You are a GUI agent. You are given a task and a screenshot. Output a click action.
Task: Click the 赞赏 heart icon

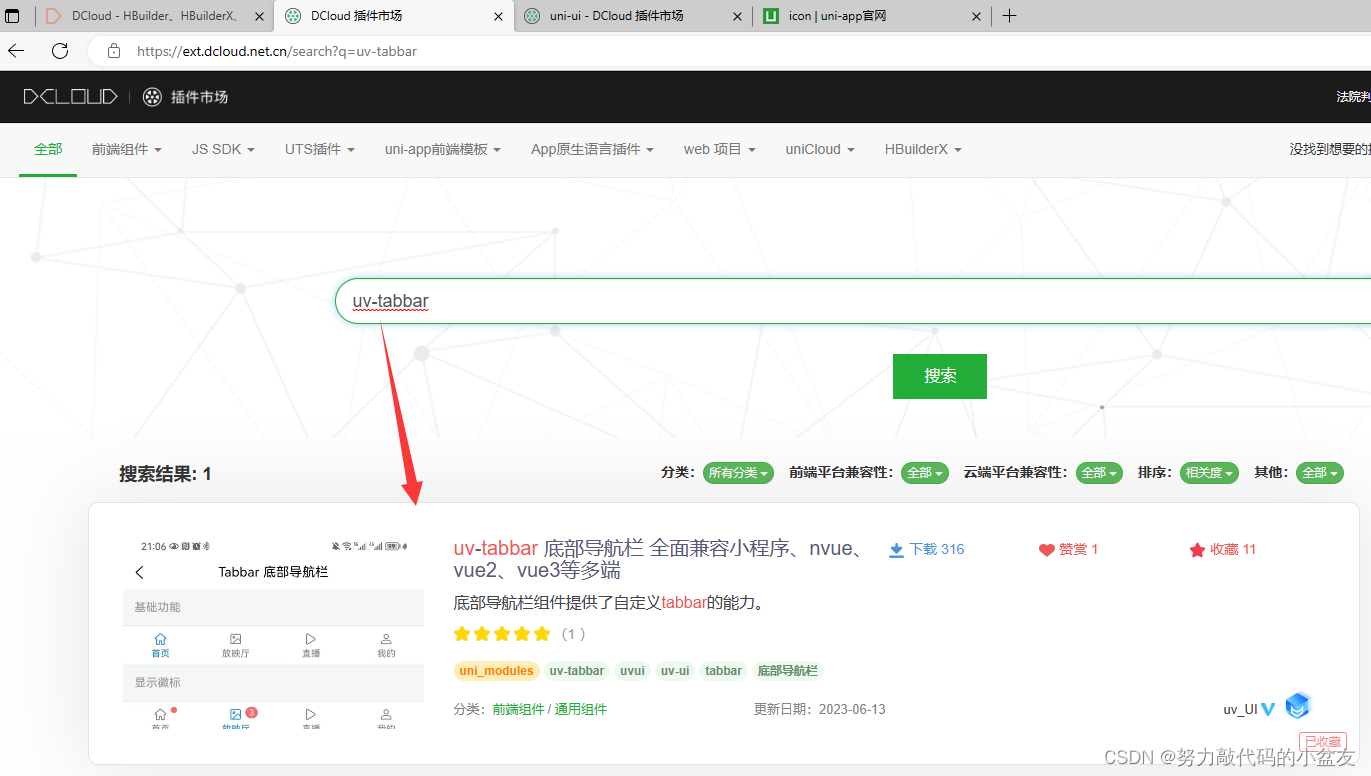coord(1047,550)
